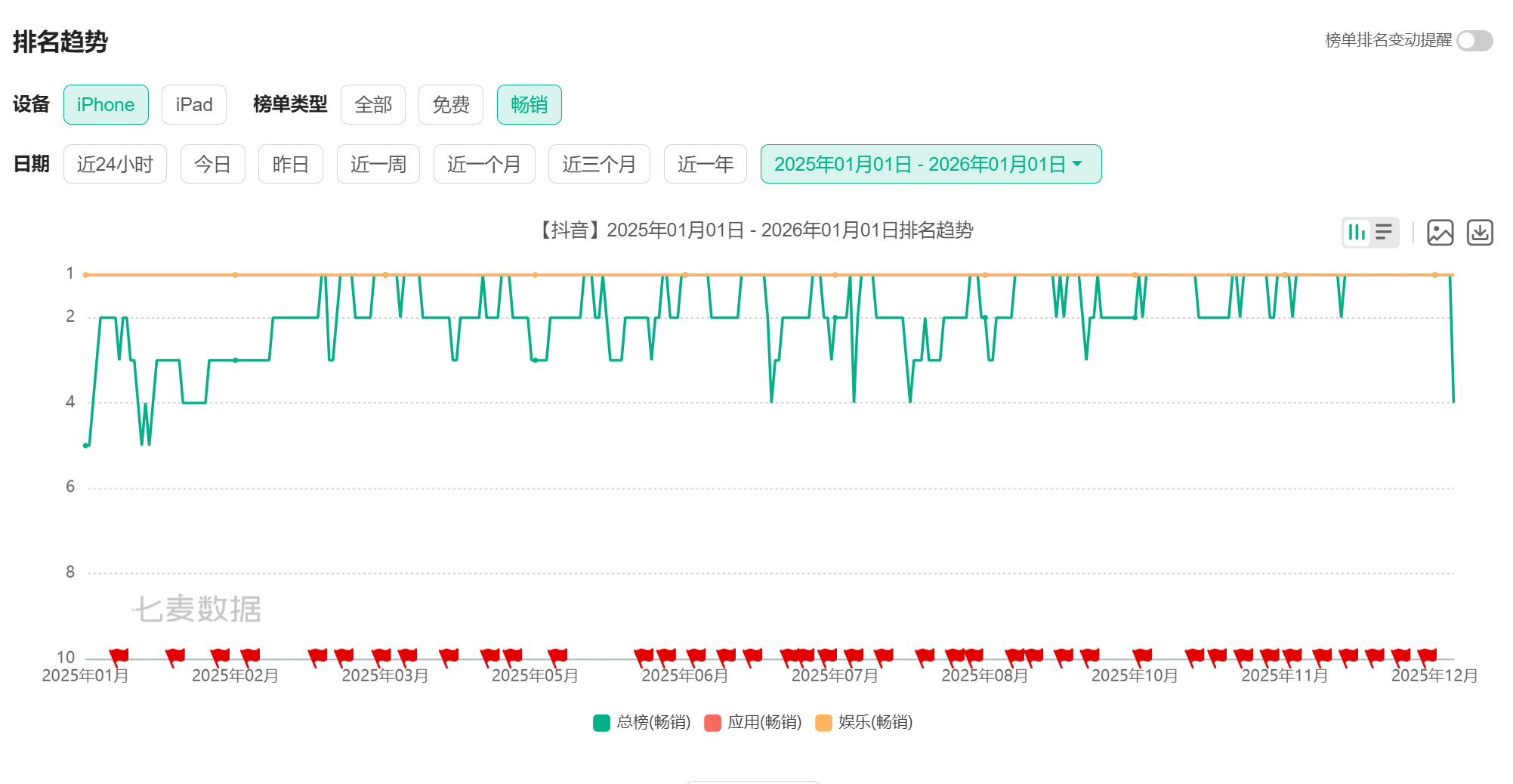
Task: Select iPhone device tab
Action: point(106,105)
